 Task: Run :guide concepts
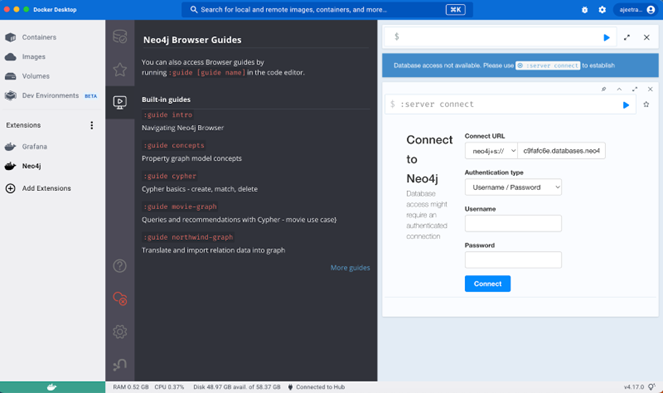click(174, 146)
